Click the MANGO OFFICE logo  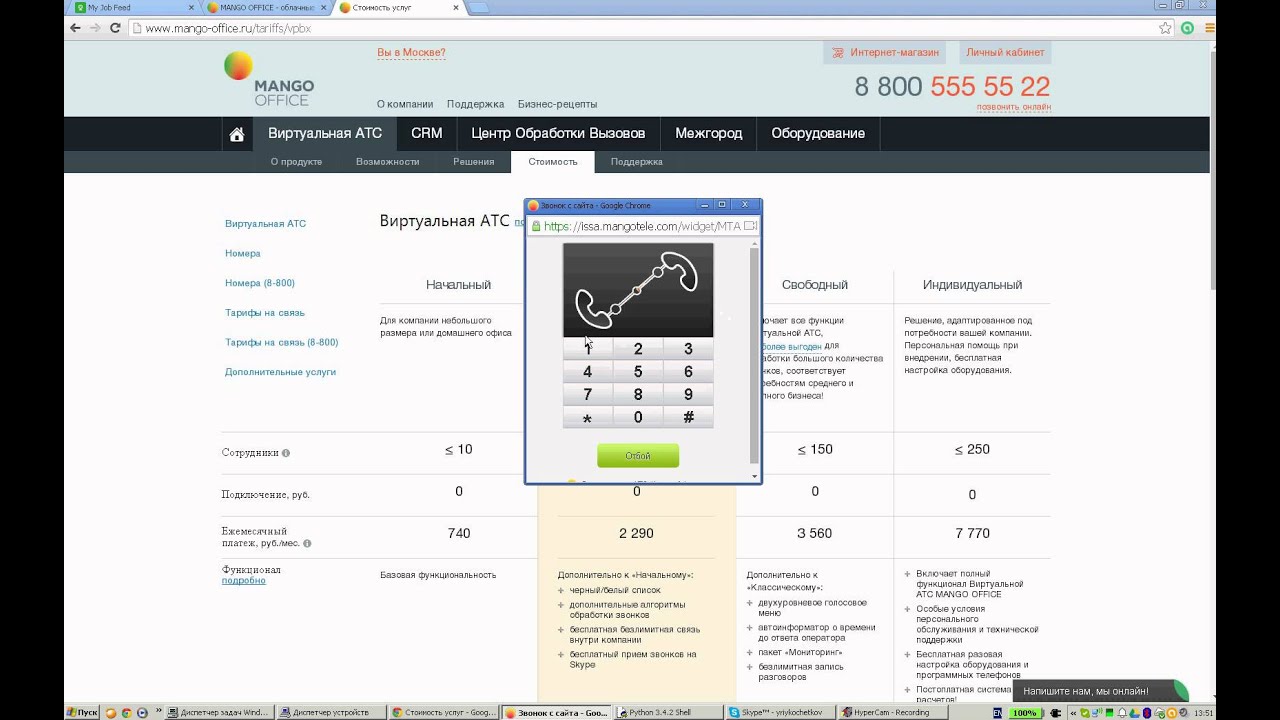[268, 79]
